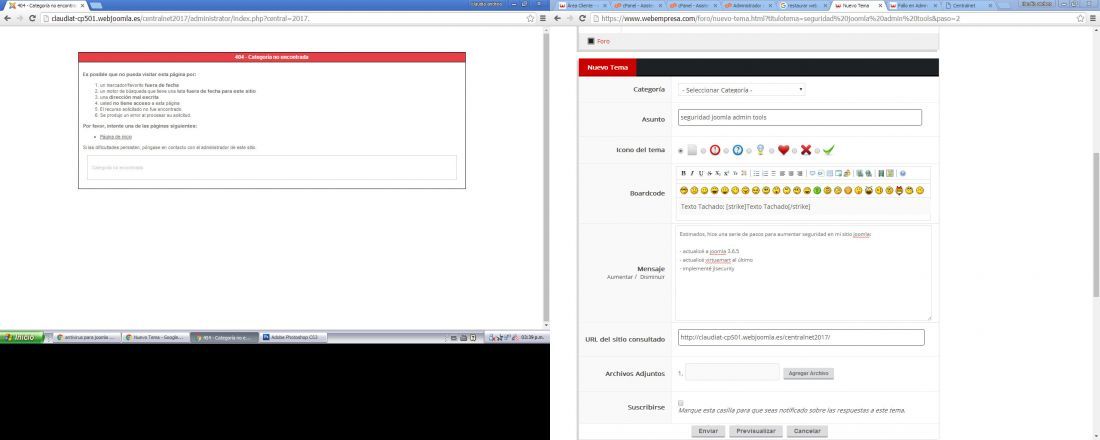This screenshot has height=440, width=1100.
Task: Click the Underline button in Boardcode toolbar
Action: click(x=701, y=173)
